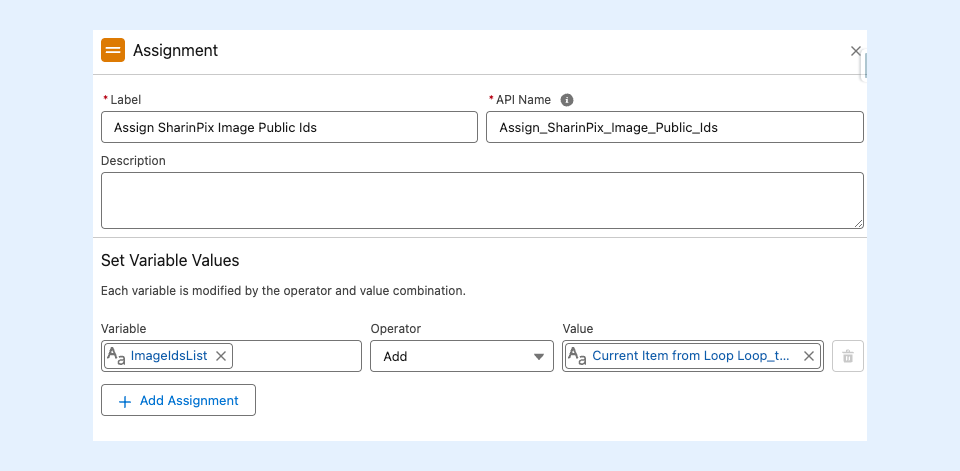The image size is (960, 471).
Task: Click the Description box resize handle
Action: pos(858,222)
